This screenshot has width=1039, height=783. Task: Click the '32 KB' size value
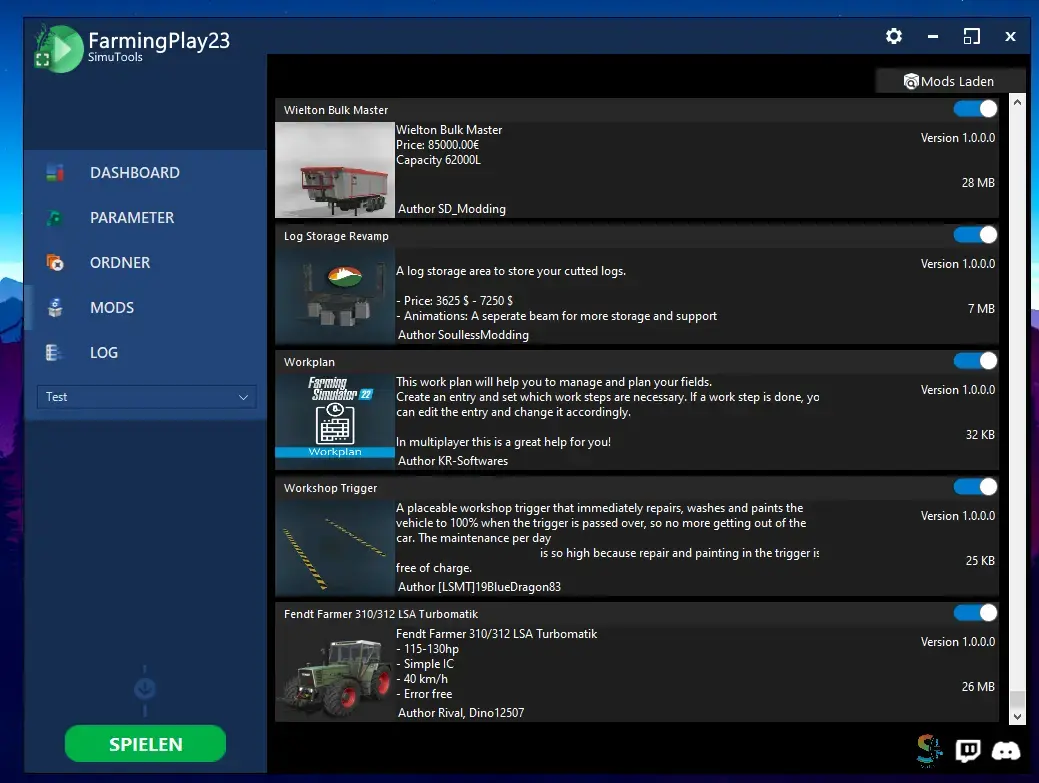(x=979, y=435)
